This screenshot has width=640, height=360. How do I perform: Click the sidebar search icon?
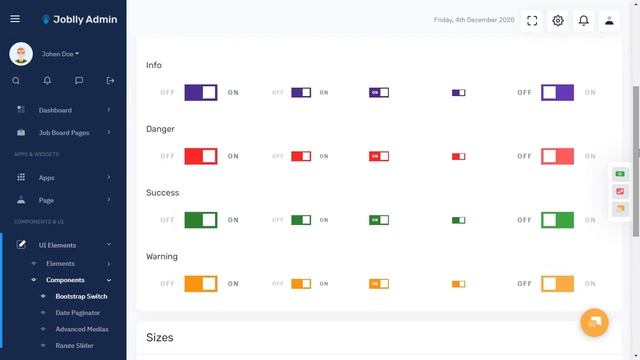pyautogui.click(x=16, y=81)
